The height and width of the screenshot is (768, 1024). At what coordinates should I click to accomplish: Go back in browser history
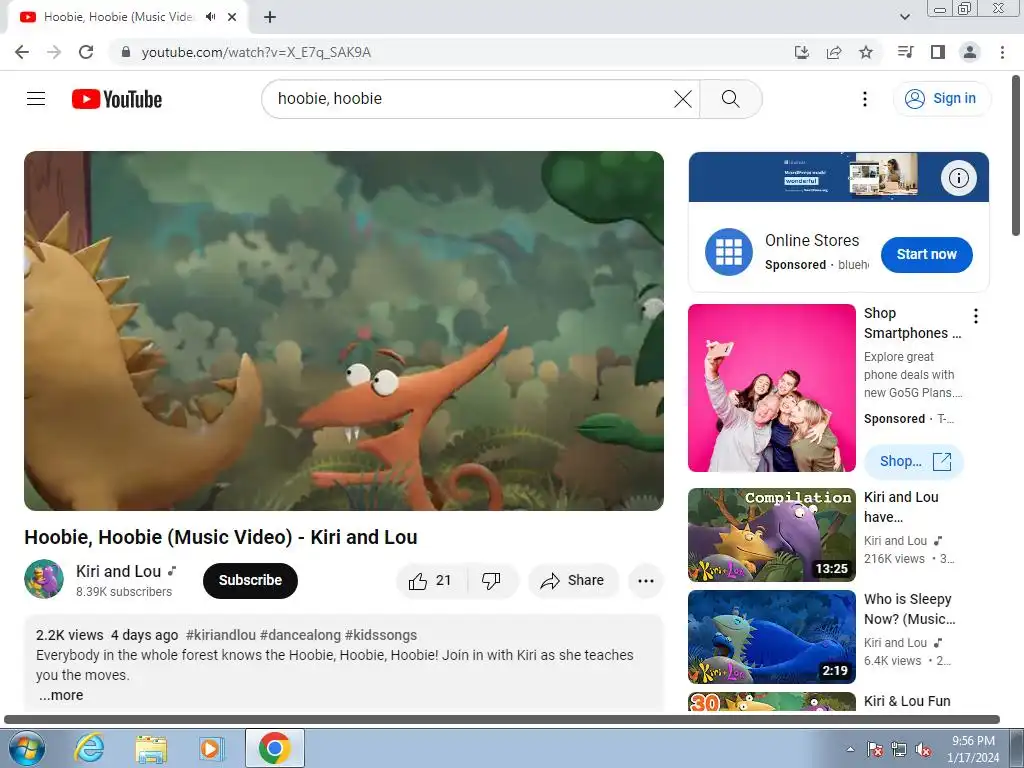[22, 52]
